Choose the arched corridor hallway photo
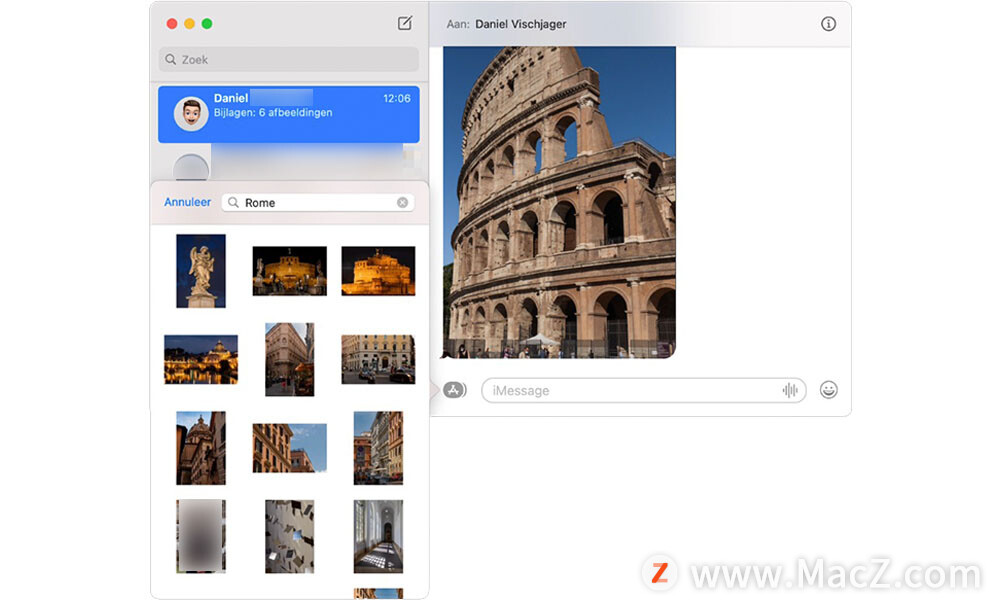The width and height of the screenshot is (1000, 600). click(378, 536)
